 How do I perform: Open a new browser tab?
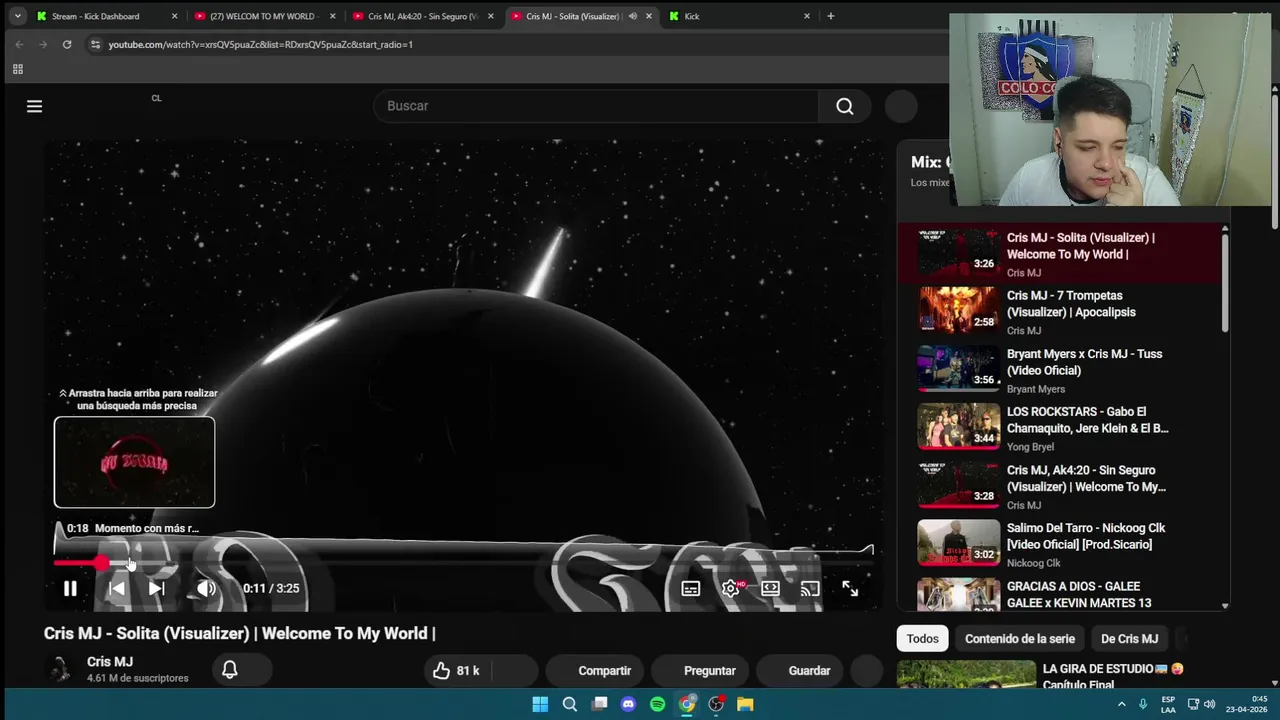pyautogui.click(x=830, y=16)
